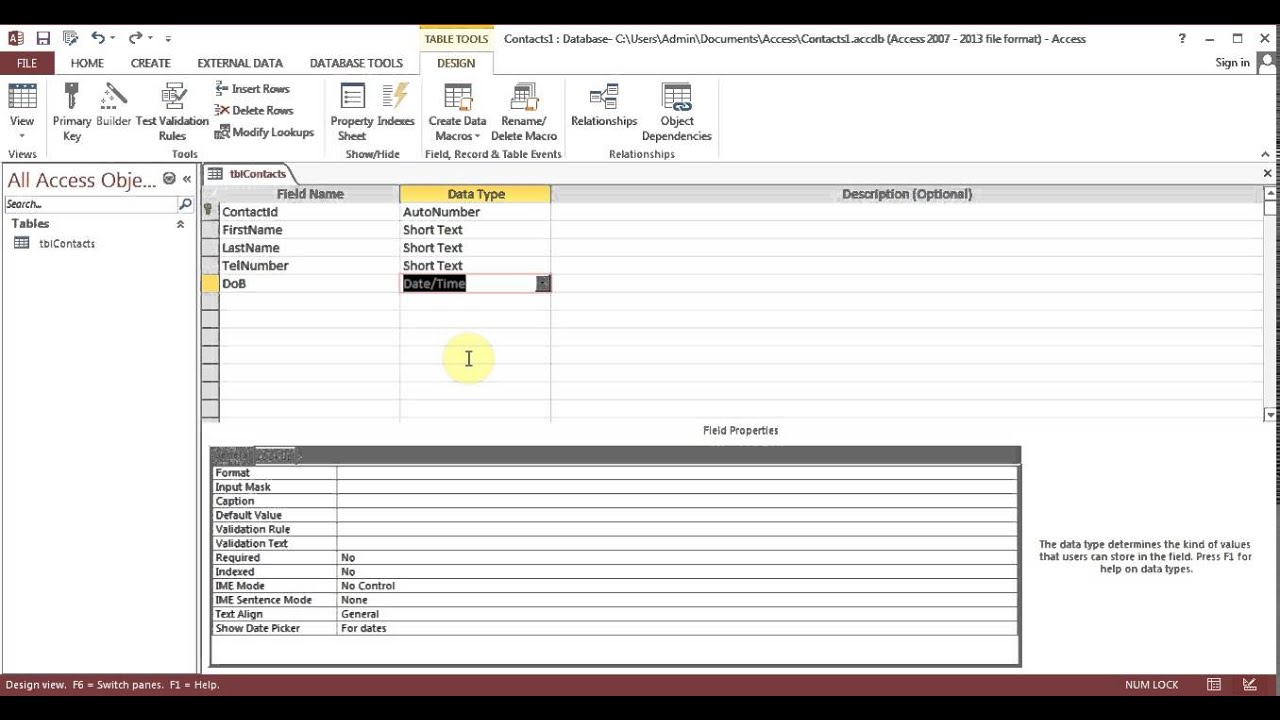1280x720 pixels.
Task: Open the Customize Quick Access Toolbar arrow
Action: pos(168,39)
